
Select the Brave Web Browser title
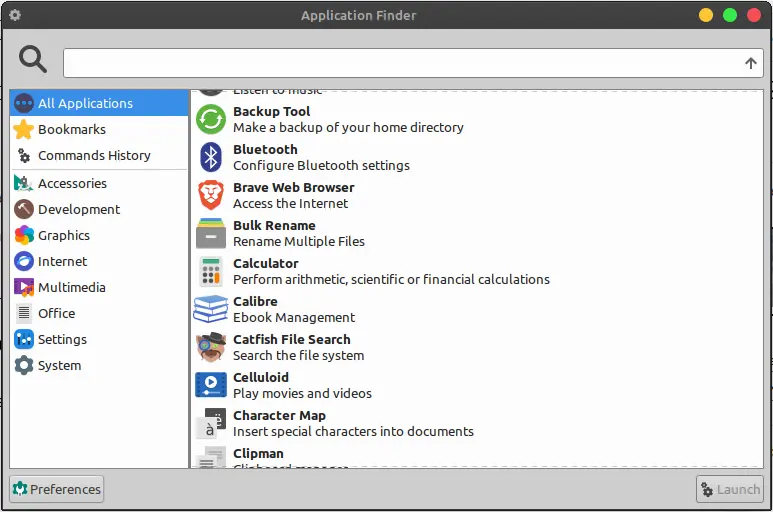pos(294,187)
